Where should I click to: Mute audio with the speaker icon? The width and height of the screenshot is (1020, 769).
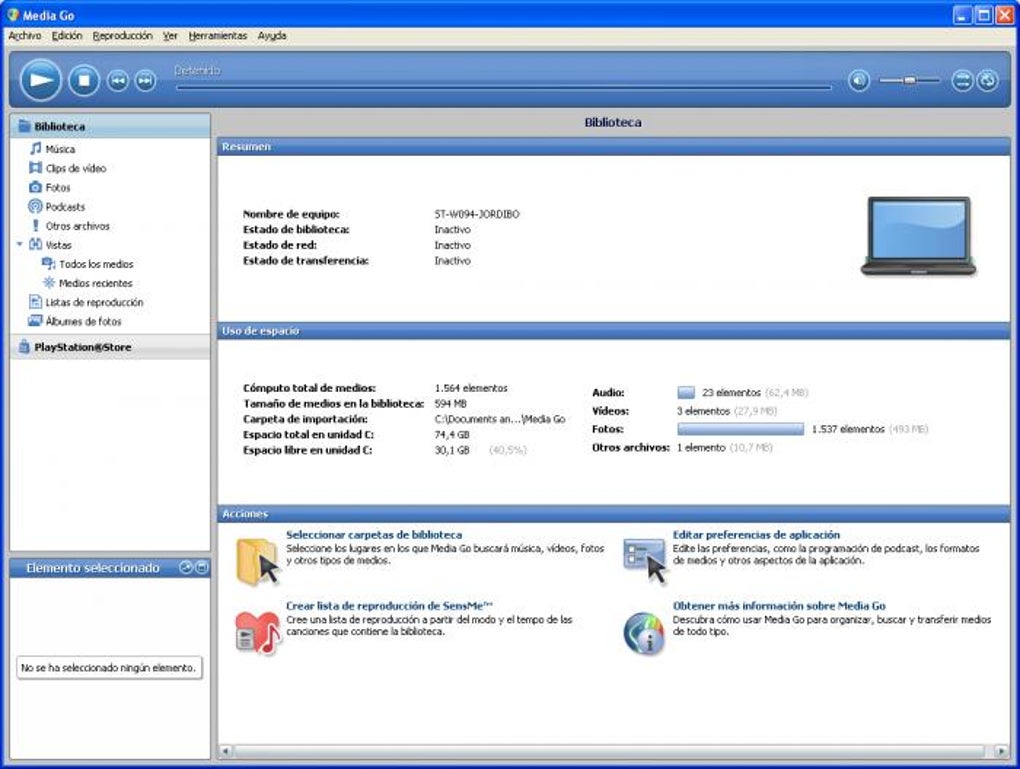point(859,81)
